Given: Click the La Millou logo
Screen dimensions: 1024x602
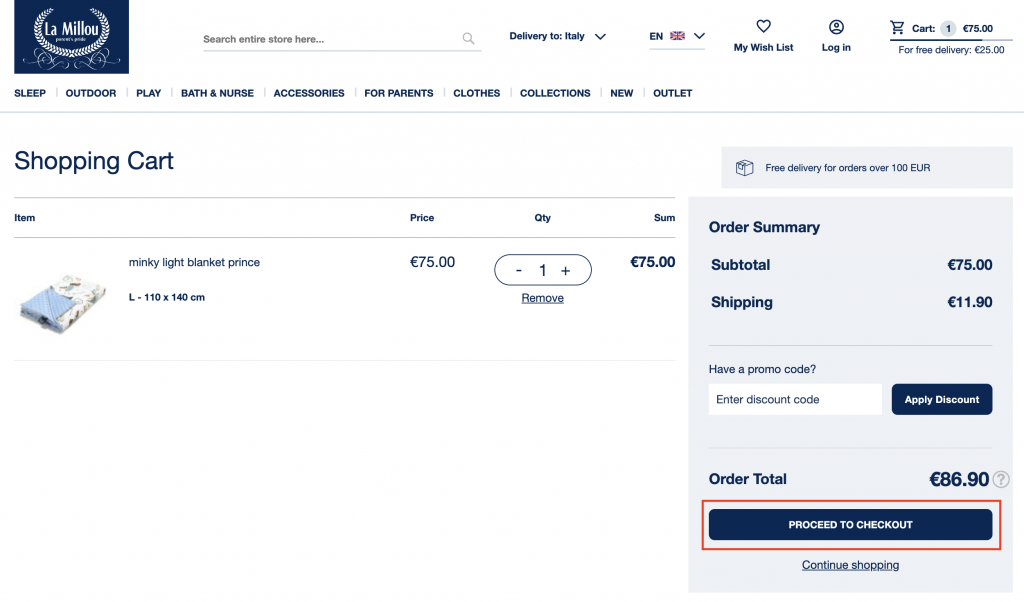Looking at the screenshot, I should point(71,37).
